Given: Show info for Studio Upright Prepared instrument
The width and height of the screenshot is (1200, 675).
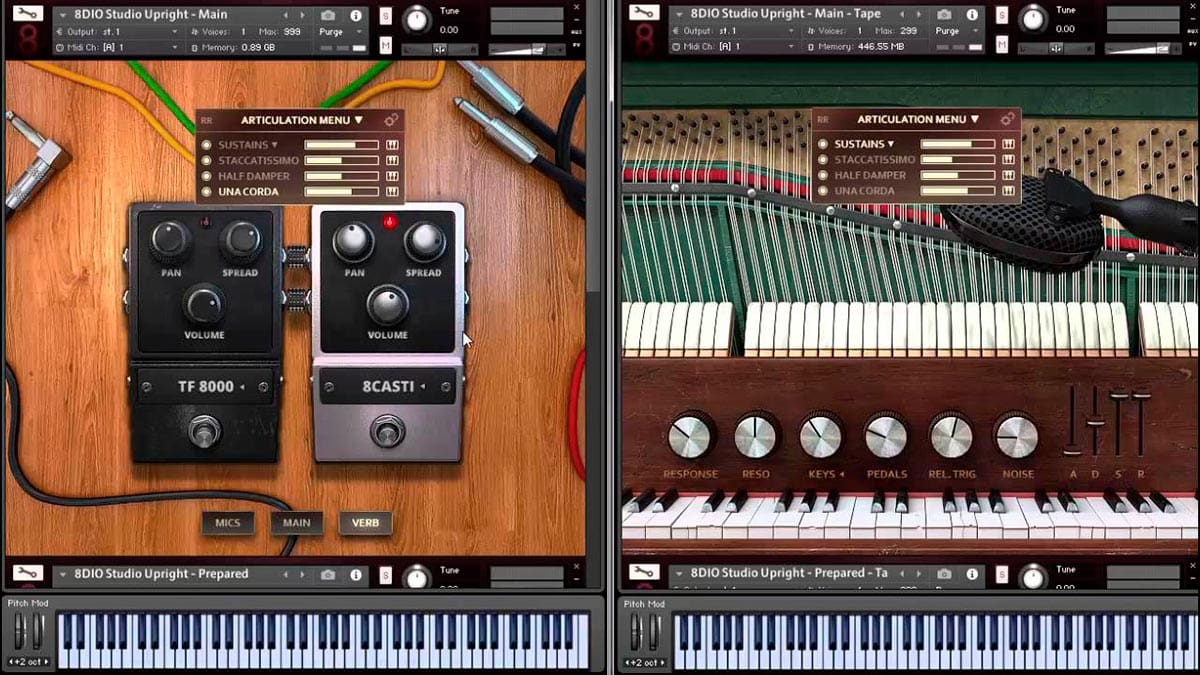Looking at the screenshot, I should point(355,575).
